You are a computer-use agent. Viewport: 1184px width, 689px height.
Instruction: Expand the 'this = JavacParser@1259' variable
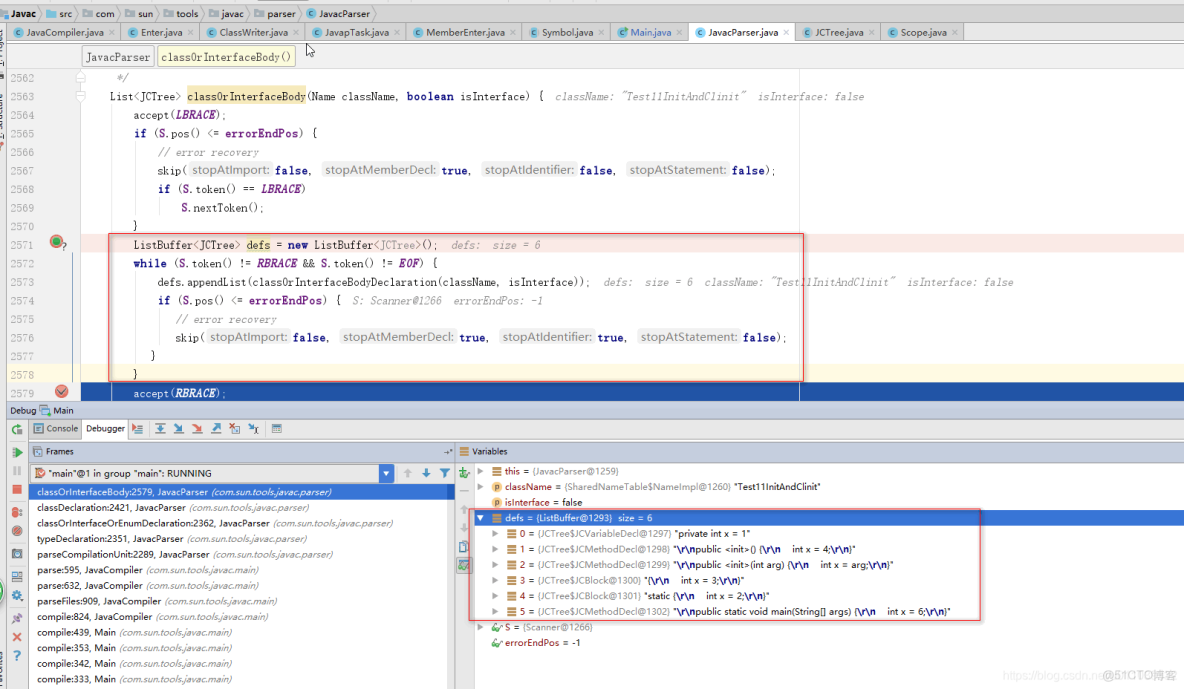tap(481, 471)
